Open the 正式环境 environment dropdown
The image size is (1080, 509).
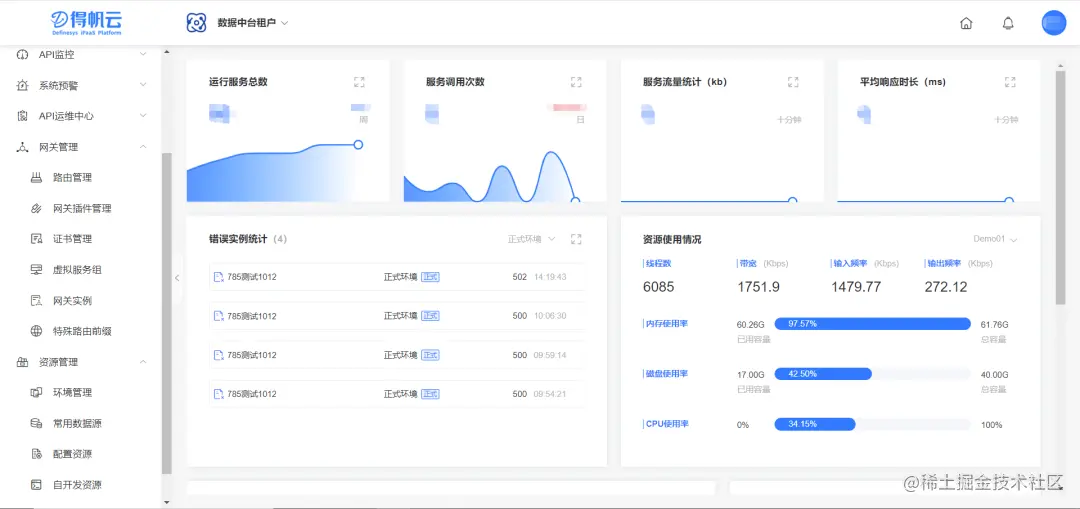tap(532, 239)
